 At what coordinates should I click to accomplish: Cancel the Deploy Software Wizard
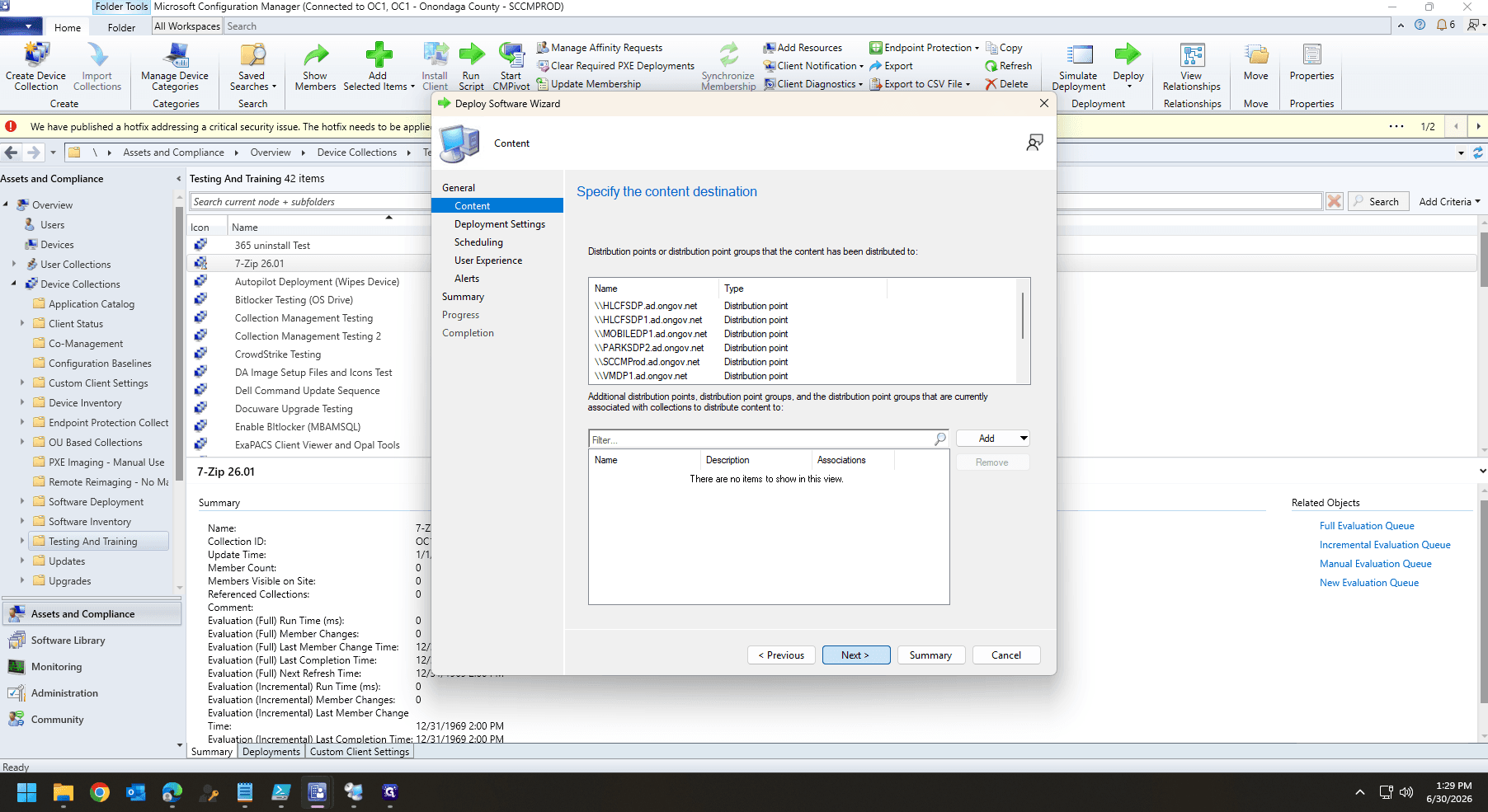1005,655
